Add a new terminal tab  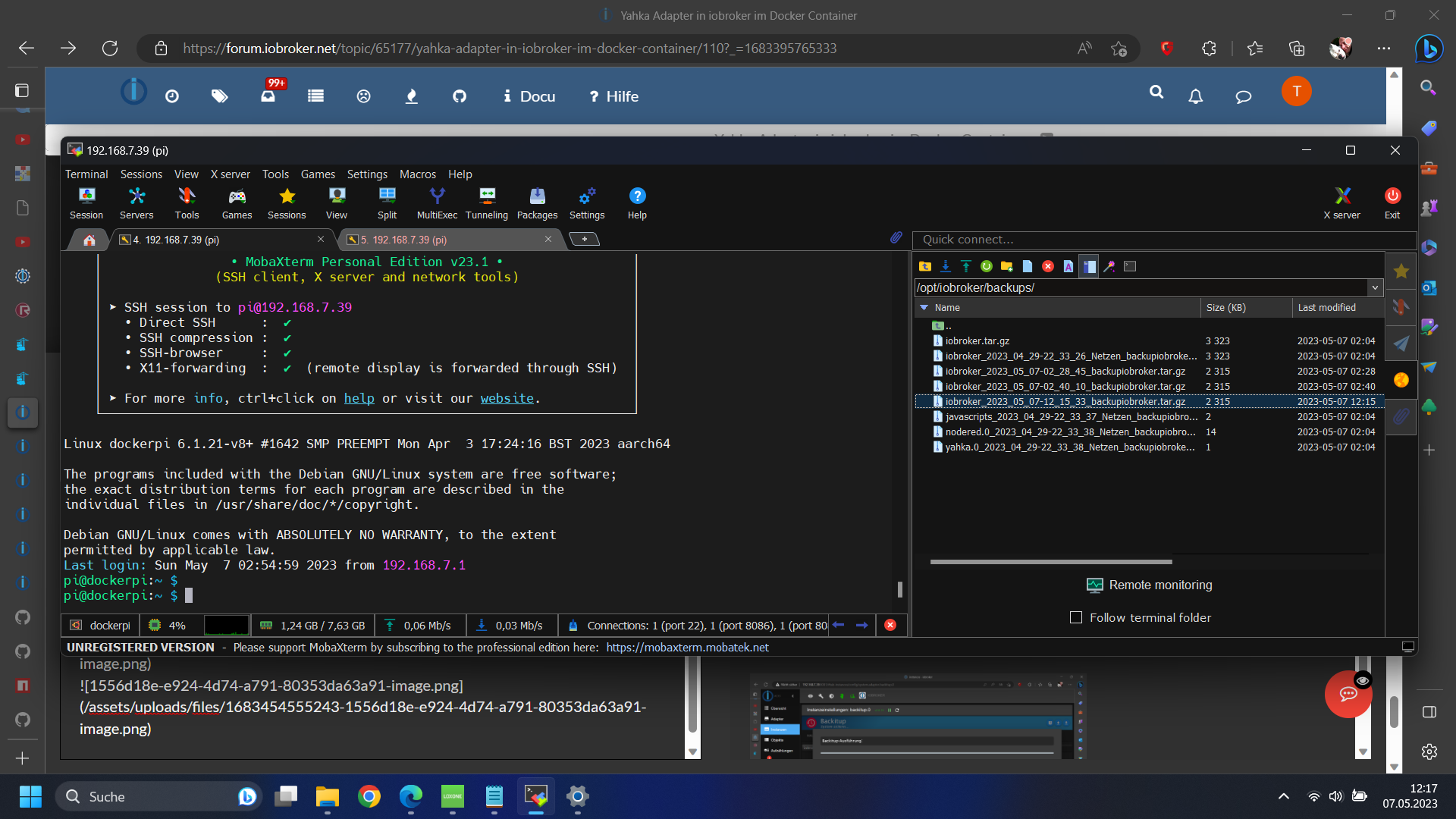tap(584, 239)
